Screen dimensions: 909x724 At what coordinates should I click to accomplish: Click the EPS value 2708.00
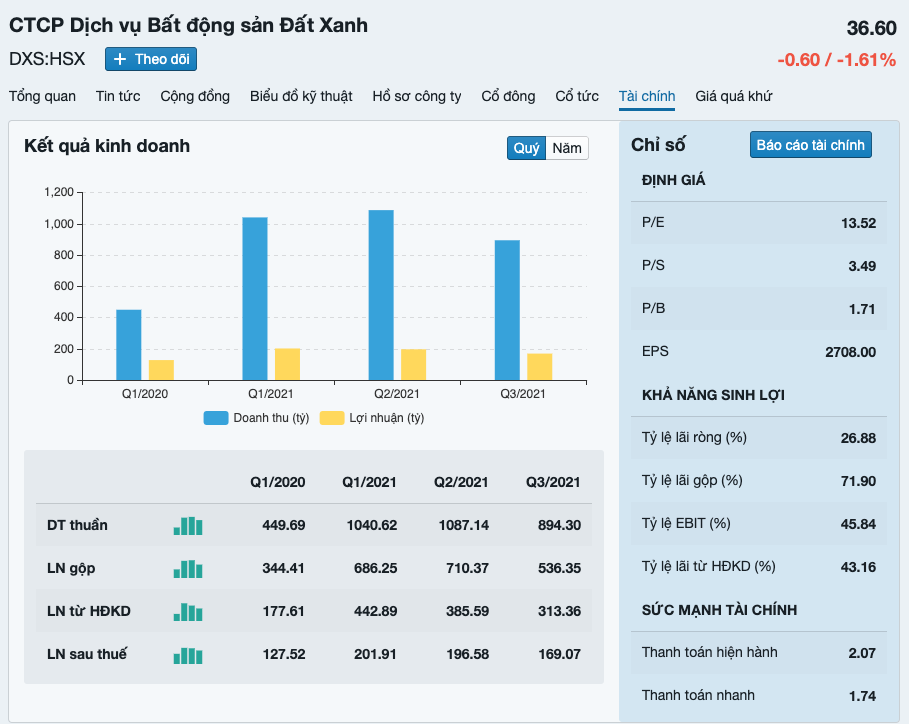pyautogui.click(x=850, y=352)
